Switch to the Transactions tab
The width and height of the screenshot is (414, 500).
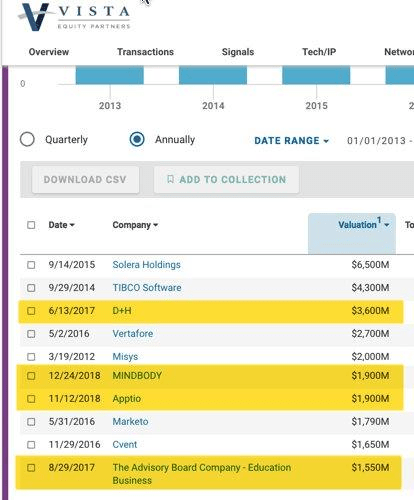coord(145,52)
